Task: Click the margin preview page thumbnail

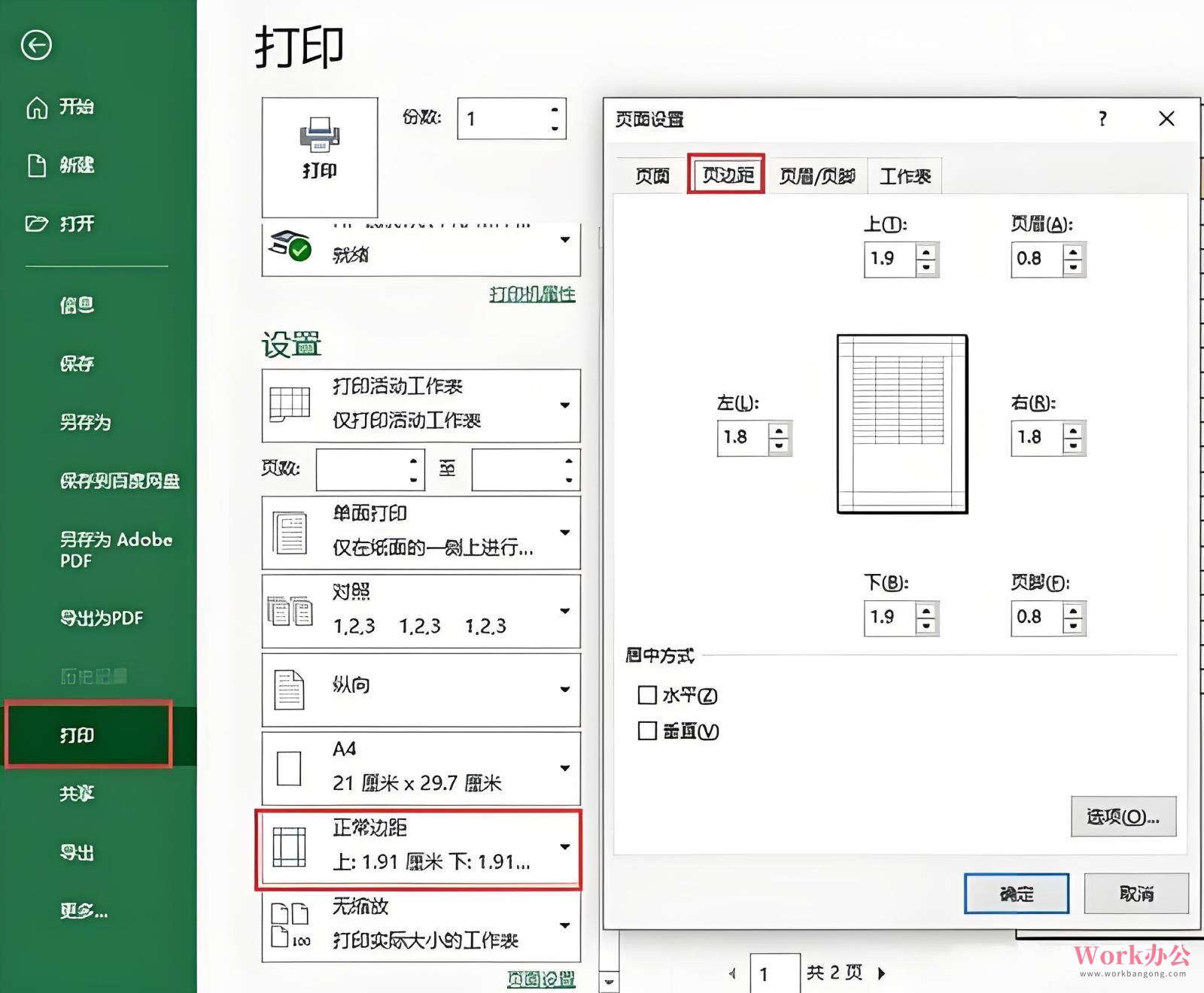Action: point(902,424)
